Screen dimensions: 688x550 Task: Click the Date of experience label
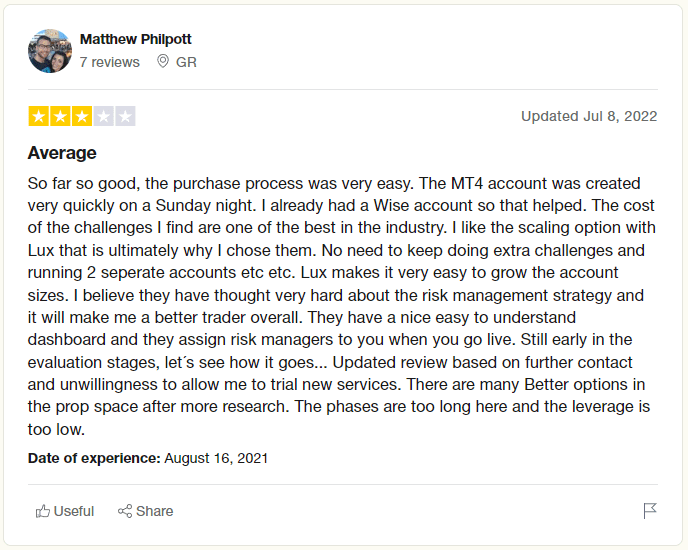coord(94,458)
